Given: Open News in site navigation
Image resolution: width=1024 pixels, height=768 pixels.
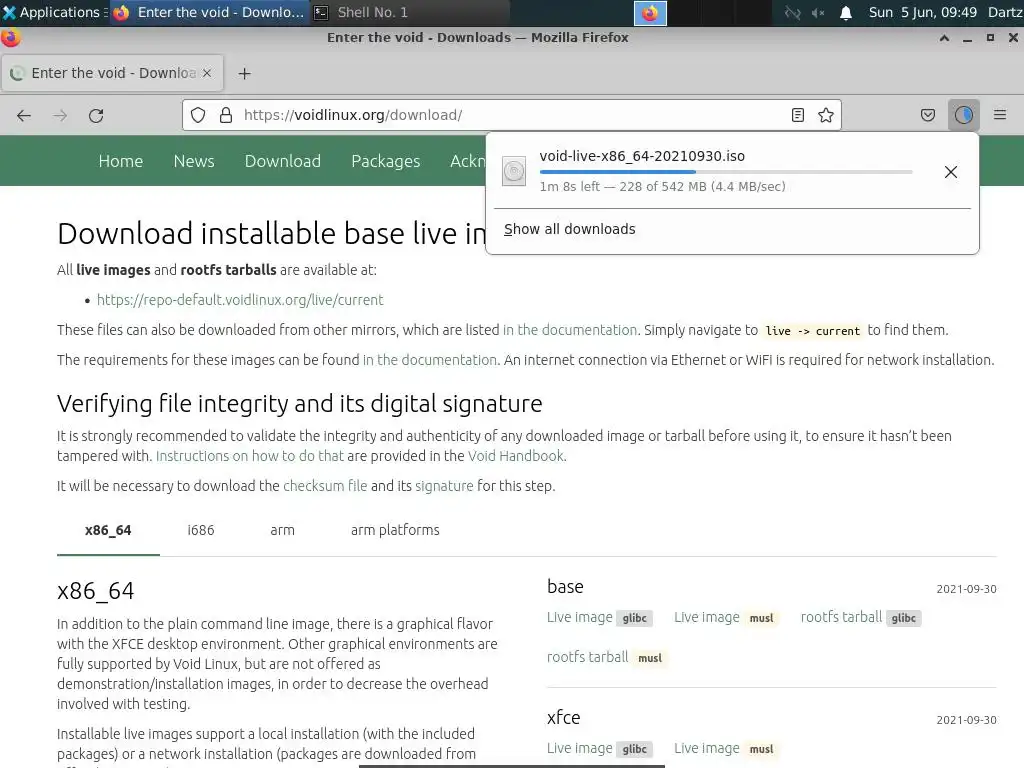Looking at the screenshot, I should click(x=194, y=161).
